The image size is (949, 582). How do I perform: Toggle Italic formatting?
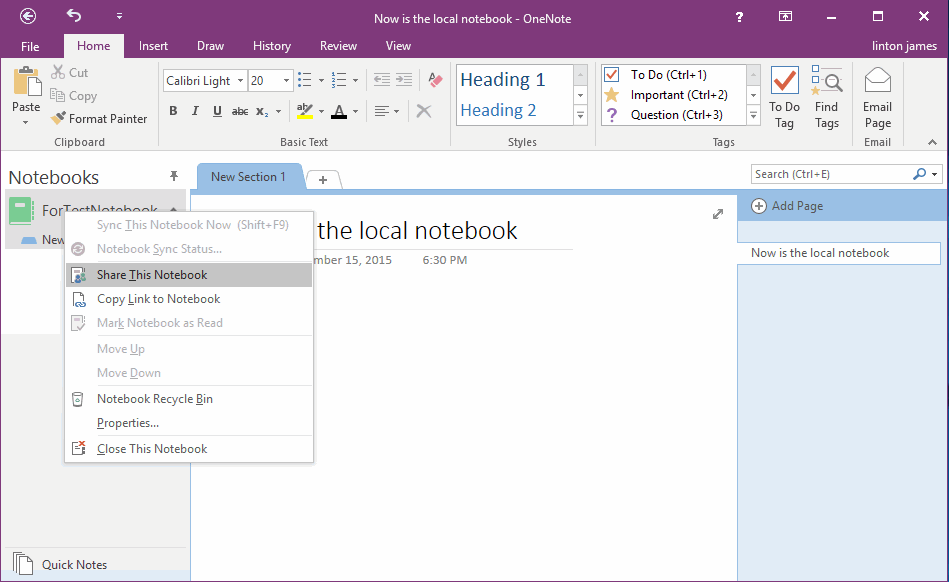(195, 111)
